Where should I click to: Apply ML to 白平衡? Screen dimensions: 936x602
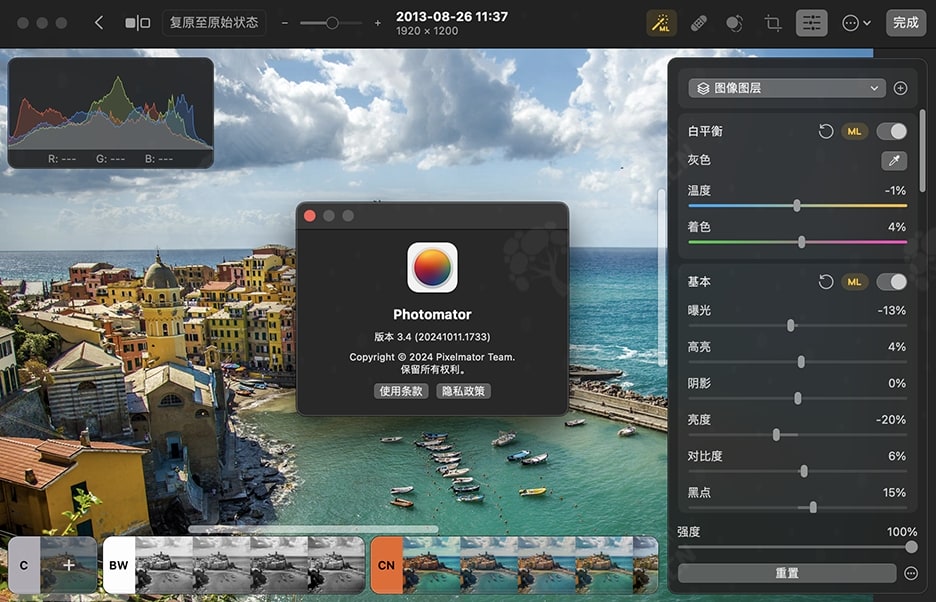(x=854, y=131)
